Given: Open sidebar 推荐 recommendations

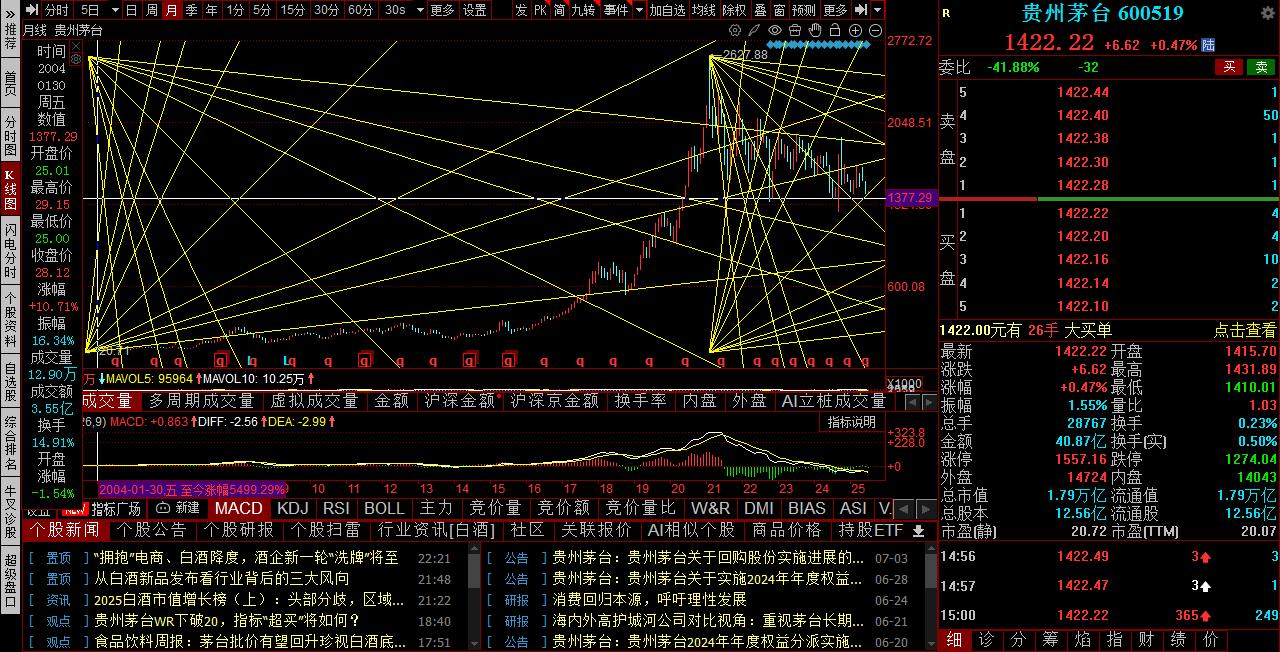Looking at the screenshot, I should tap(10, 30).
